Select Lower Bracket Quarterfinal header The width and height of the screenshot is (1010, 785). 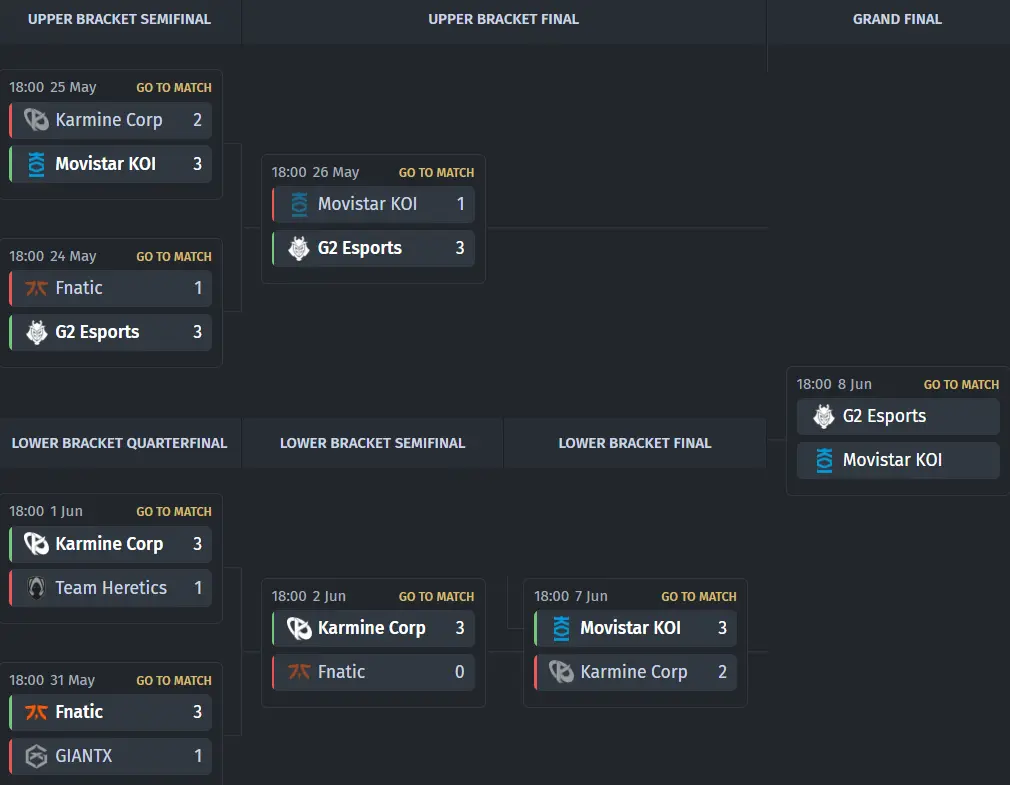click(x=119, y=443)
